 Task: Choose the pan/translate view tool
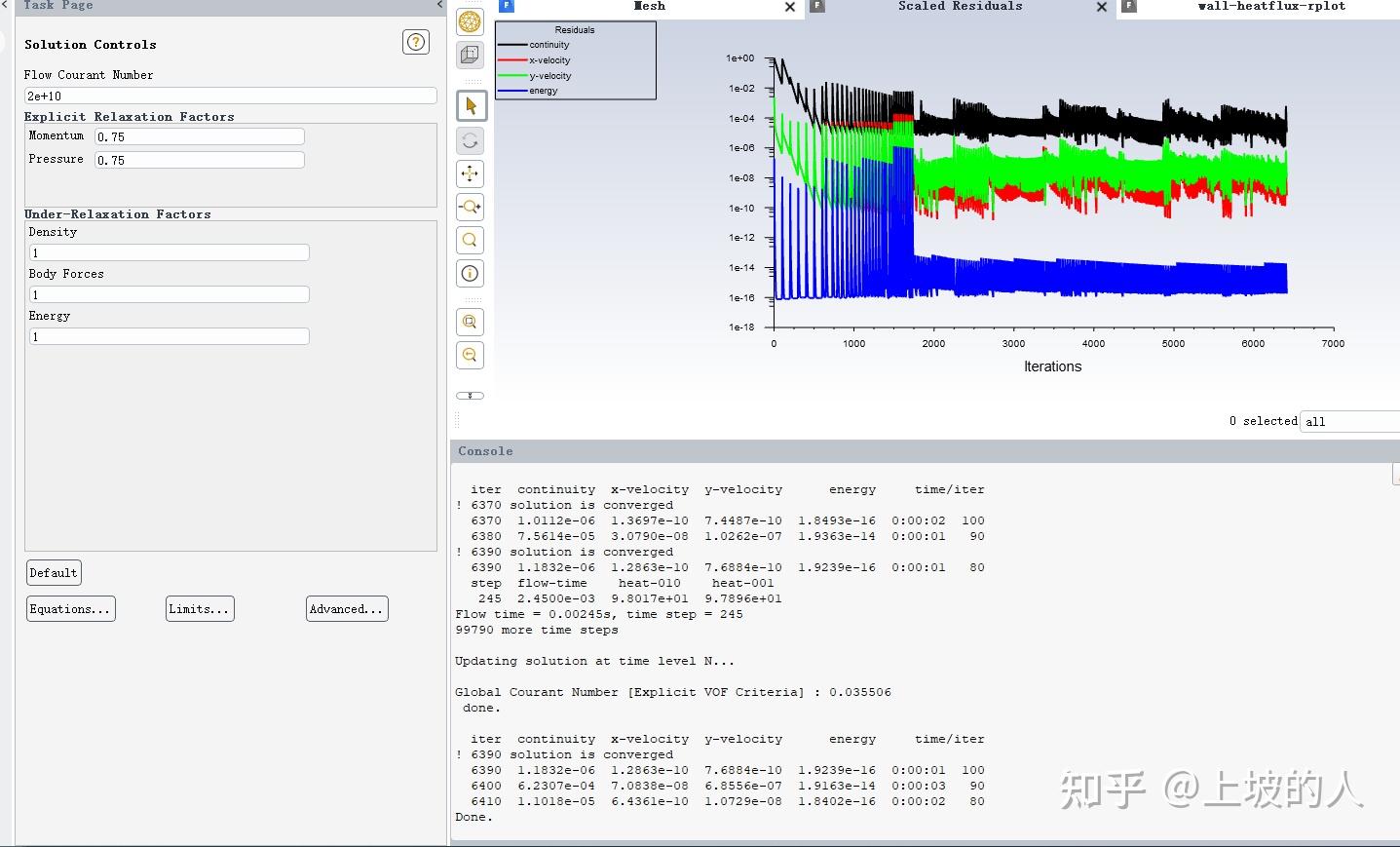471,173
